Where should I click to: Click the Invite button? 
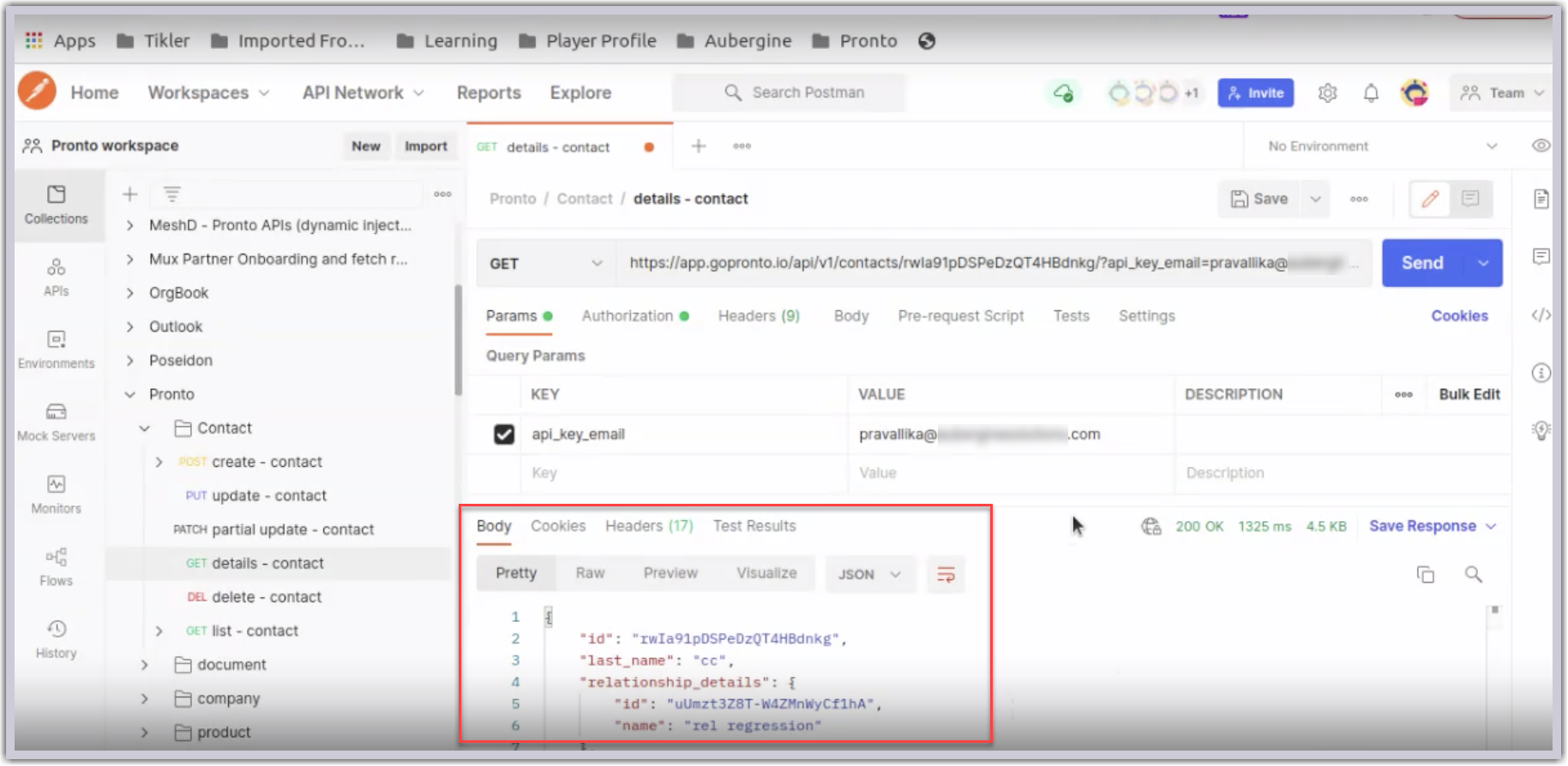click(1255, 93)
